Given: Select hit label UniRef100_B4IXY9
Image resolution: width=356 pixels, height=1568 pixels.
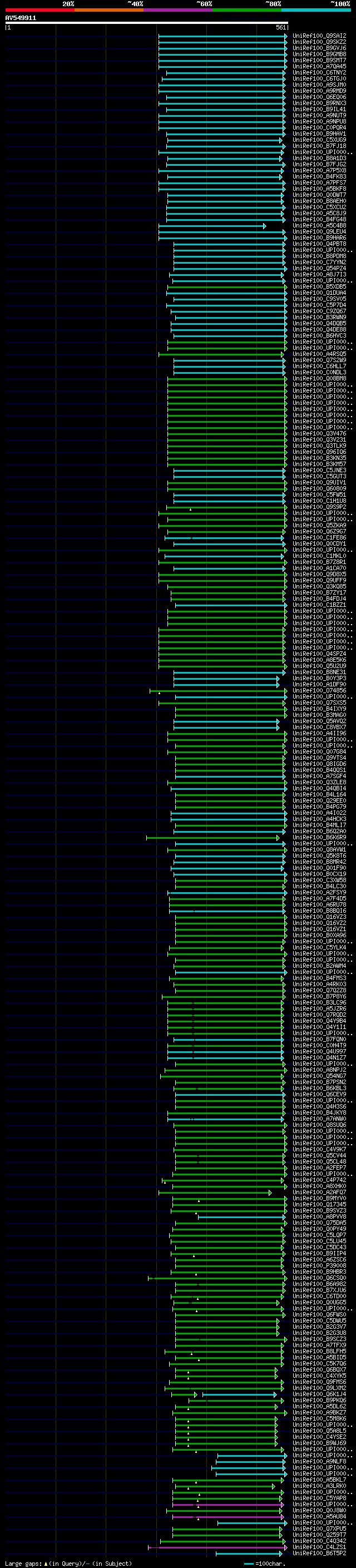Looking at the screenshot, I should (319, 709).
